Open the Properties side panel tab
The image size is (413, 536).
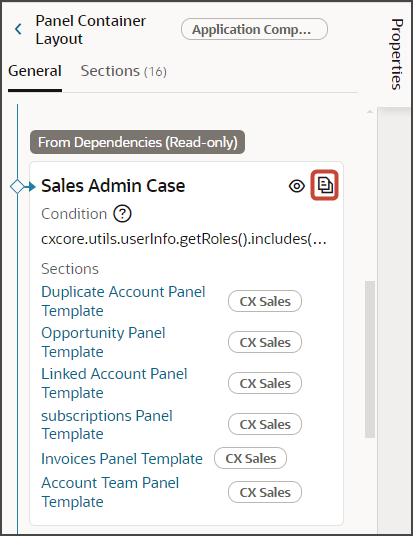pyautogui.click(x=397, y=54)
